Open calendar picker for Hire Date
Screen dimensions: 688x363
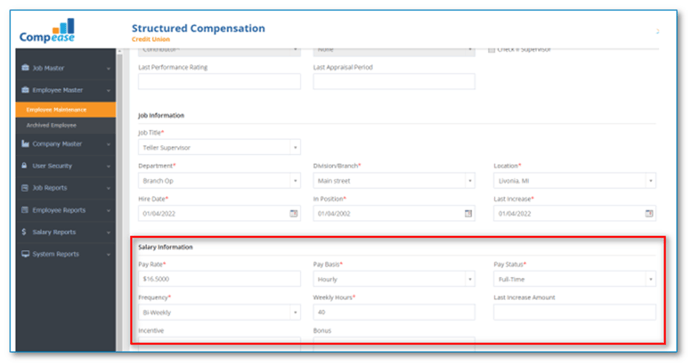294,213
